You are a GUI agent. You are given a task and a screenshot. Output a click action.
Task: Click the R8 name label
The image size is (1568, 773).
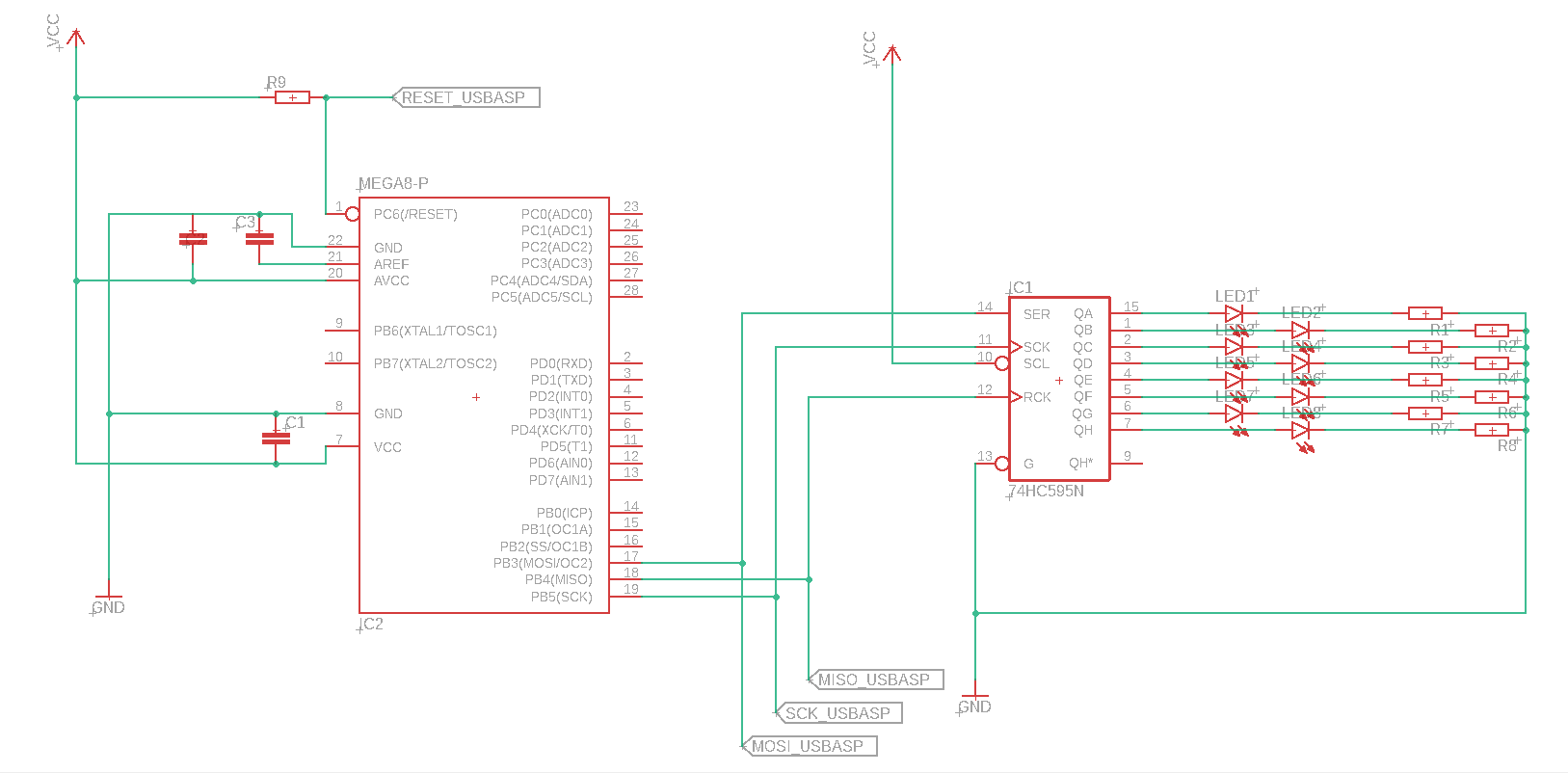point(1508,445)
